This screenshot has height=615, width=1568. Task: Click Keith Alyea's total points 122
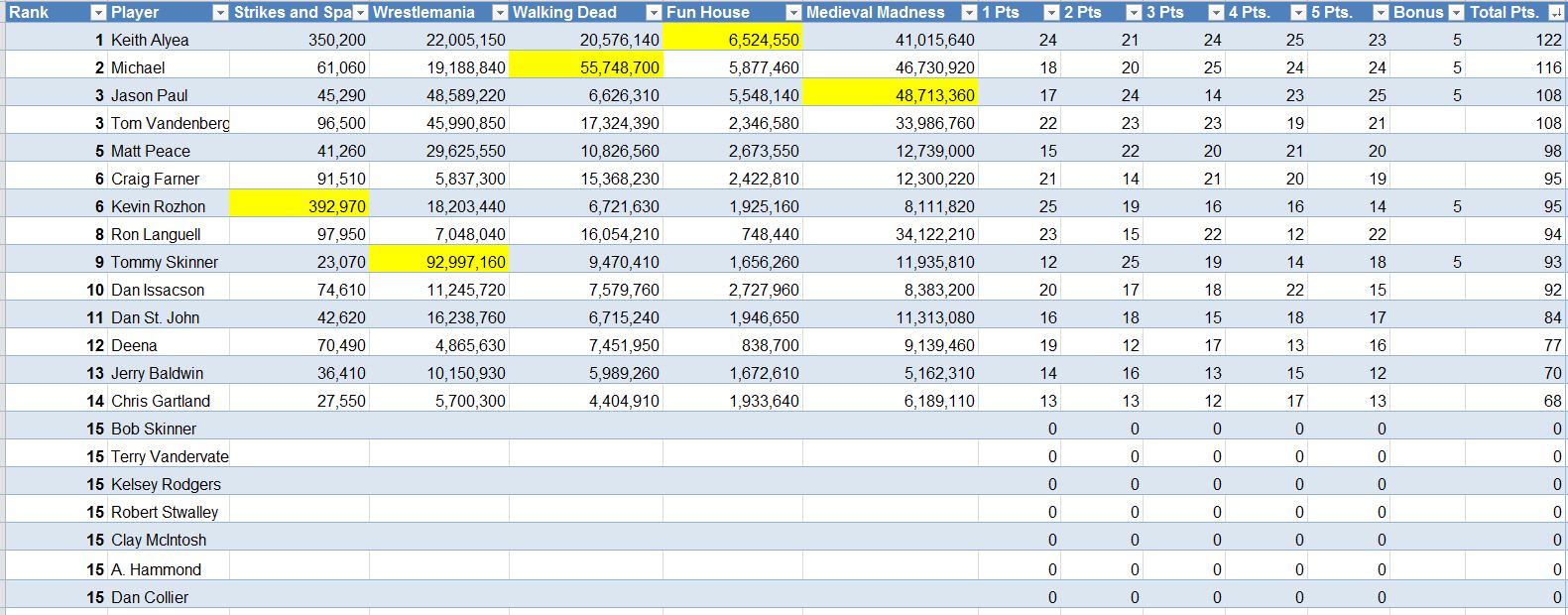click(1516, 40)
